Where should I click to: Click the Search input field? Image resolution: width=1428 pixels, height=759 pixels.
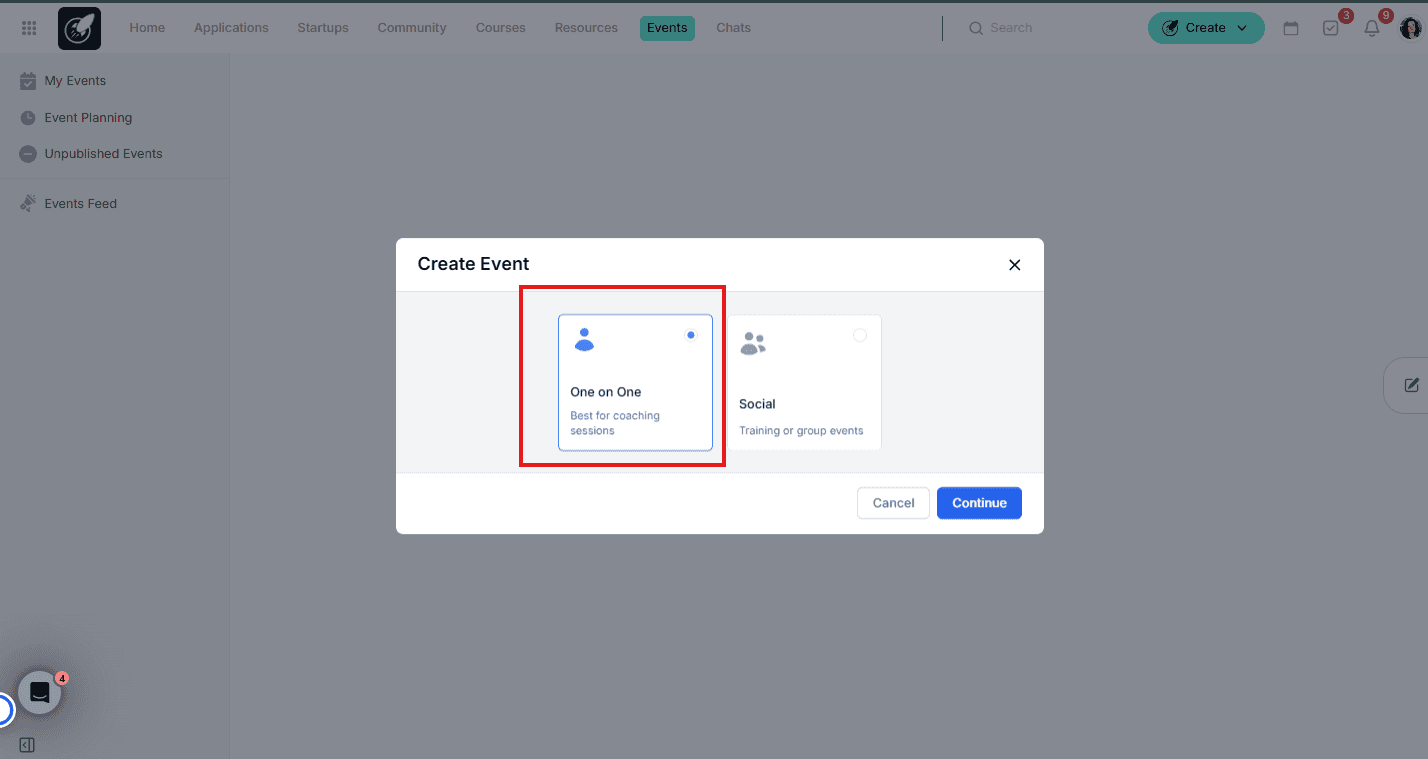pyautogui.click(x=1050, y=28)
